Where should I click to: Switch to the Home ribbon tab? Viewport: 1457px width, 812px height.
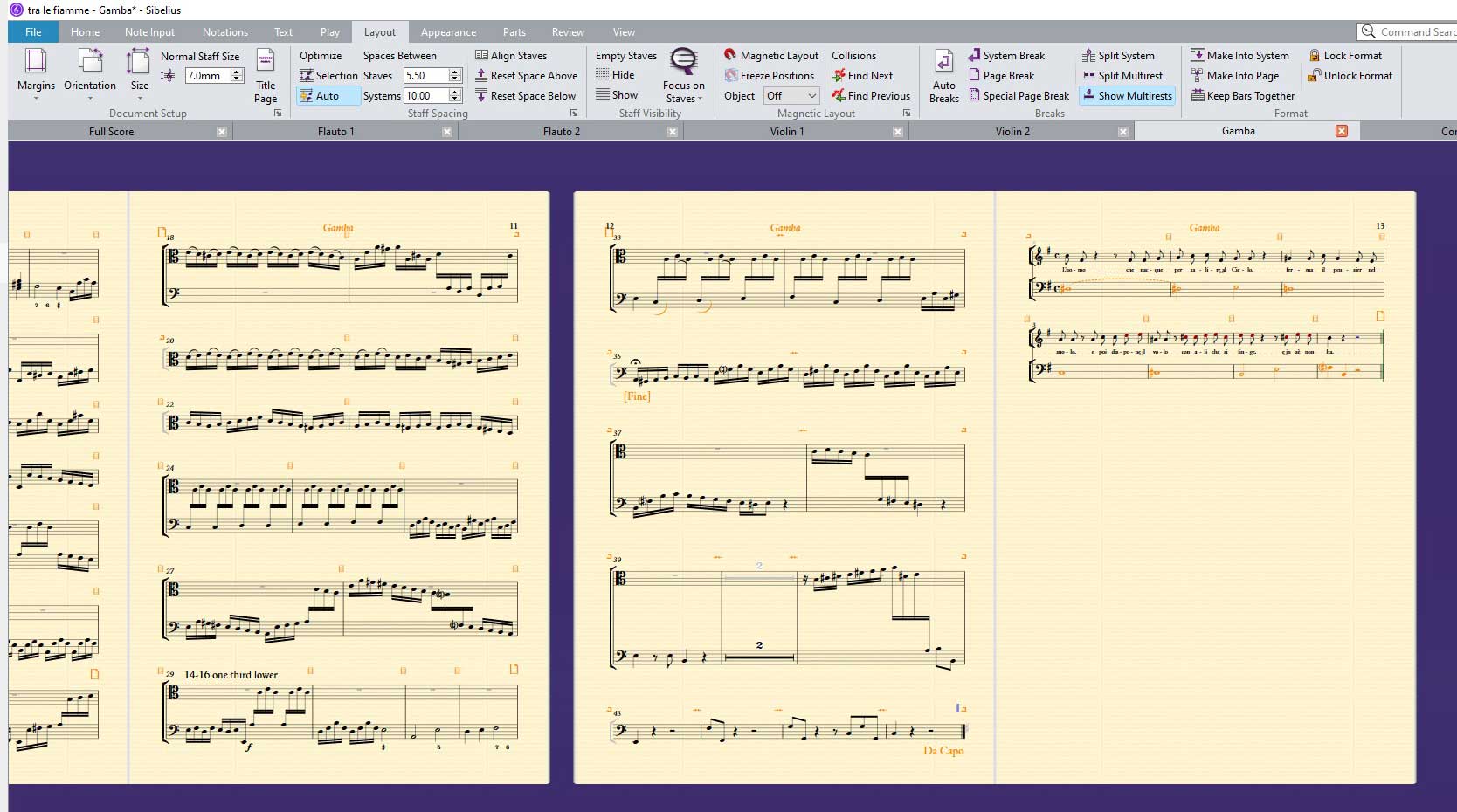85,32
